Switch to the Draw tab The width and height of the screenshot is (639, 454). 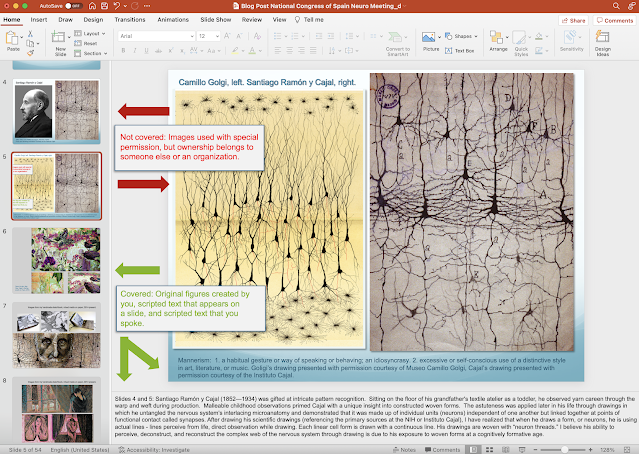(65, 20)
